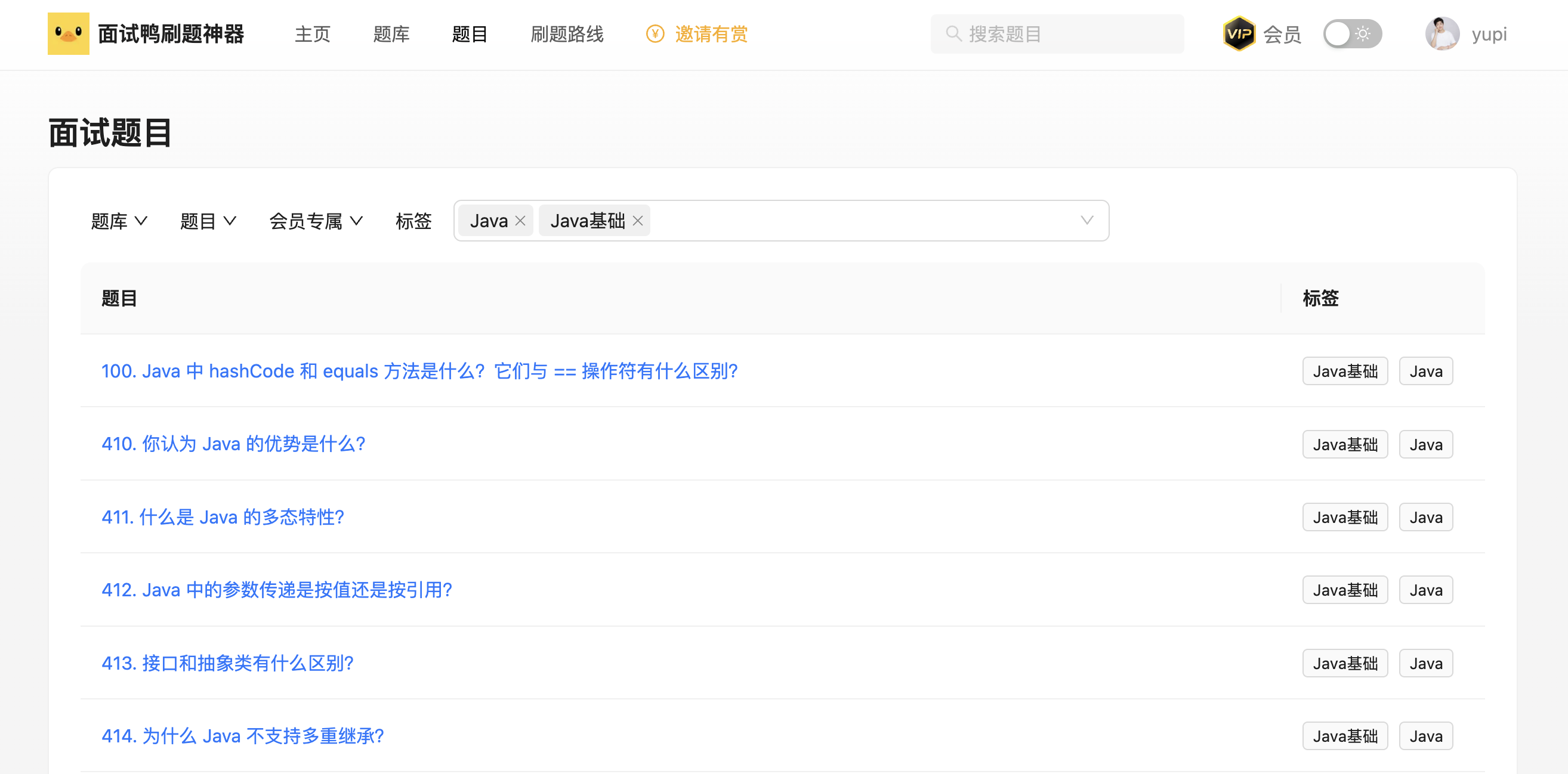
Task: Click the yen coin invite icon
Action: pyautogui.click(x=655, y=34)
